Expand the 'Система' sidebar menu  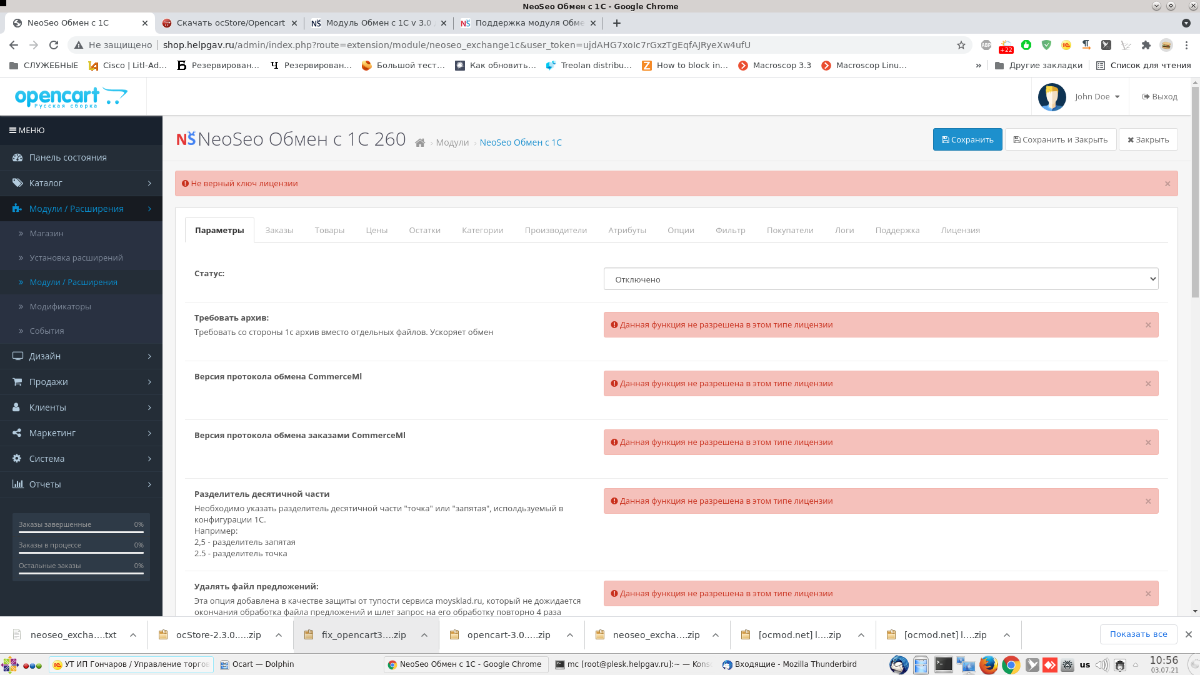point(81,459)
